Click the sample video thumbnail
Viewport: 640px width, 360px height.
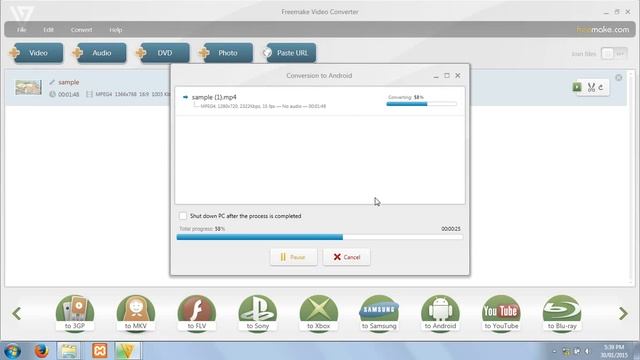point(28,87)
